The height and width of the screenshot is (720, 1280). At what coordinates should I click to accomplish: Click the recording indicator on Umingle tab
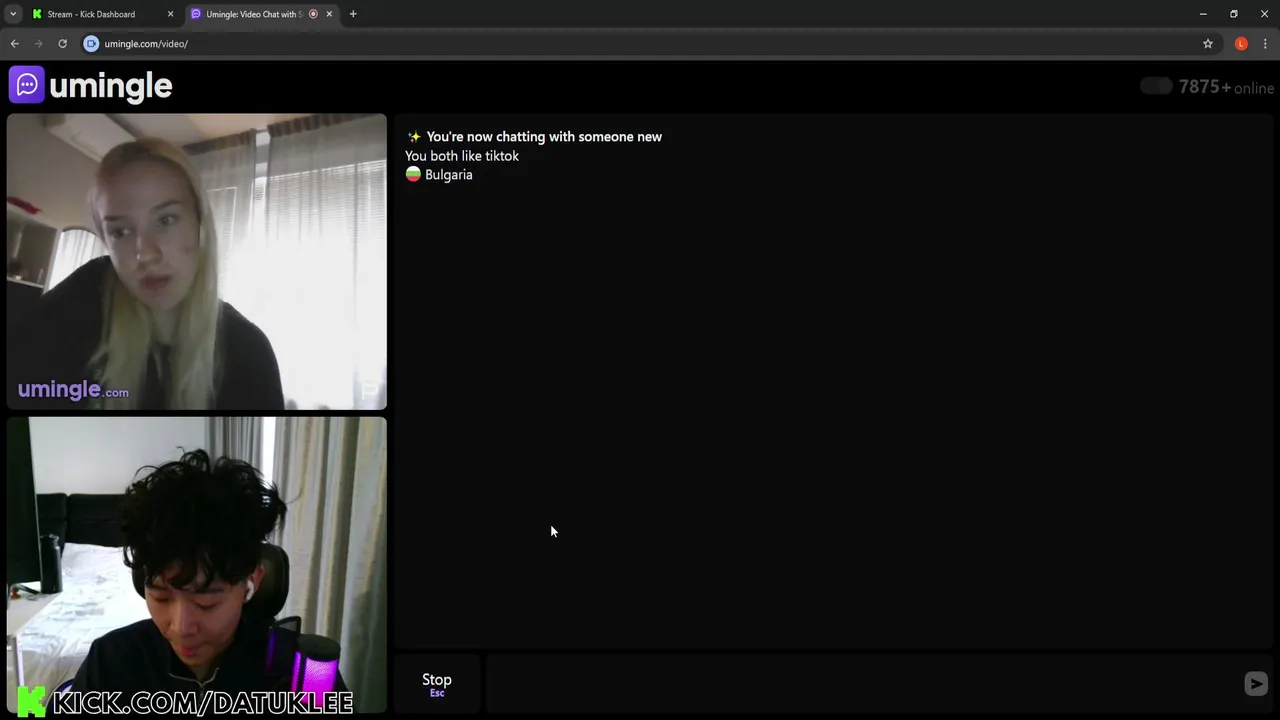(x=313, y=14)
